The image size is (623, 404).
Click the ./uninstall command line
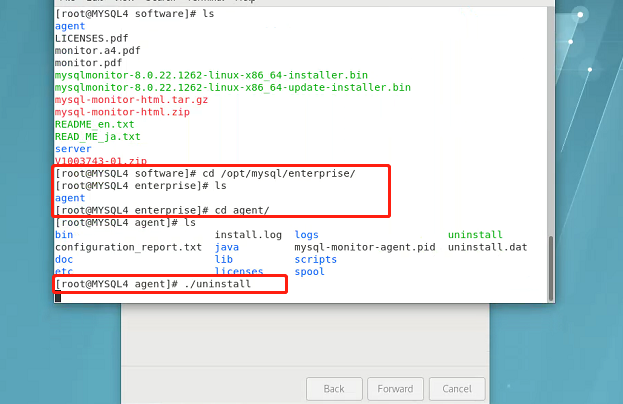pos(153,284)
